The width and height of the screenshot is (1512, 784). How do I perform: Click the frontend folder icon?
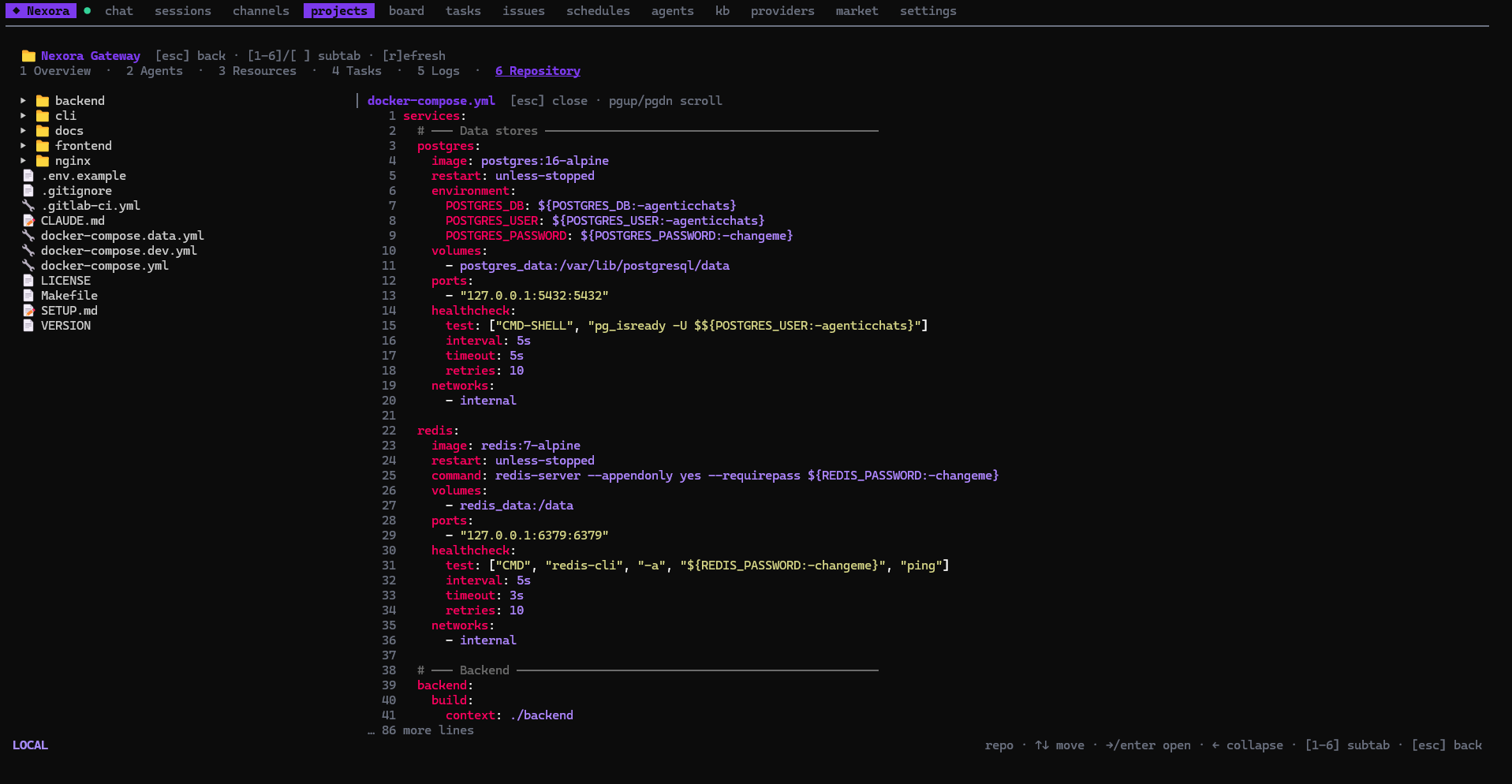[43, 146]
